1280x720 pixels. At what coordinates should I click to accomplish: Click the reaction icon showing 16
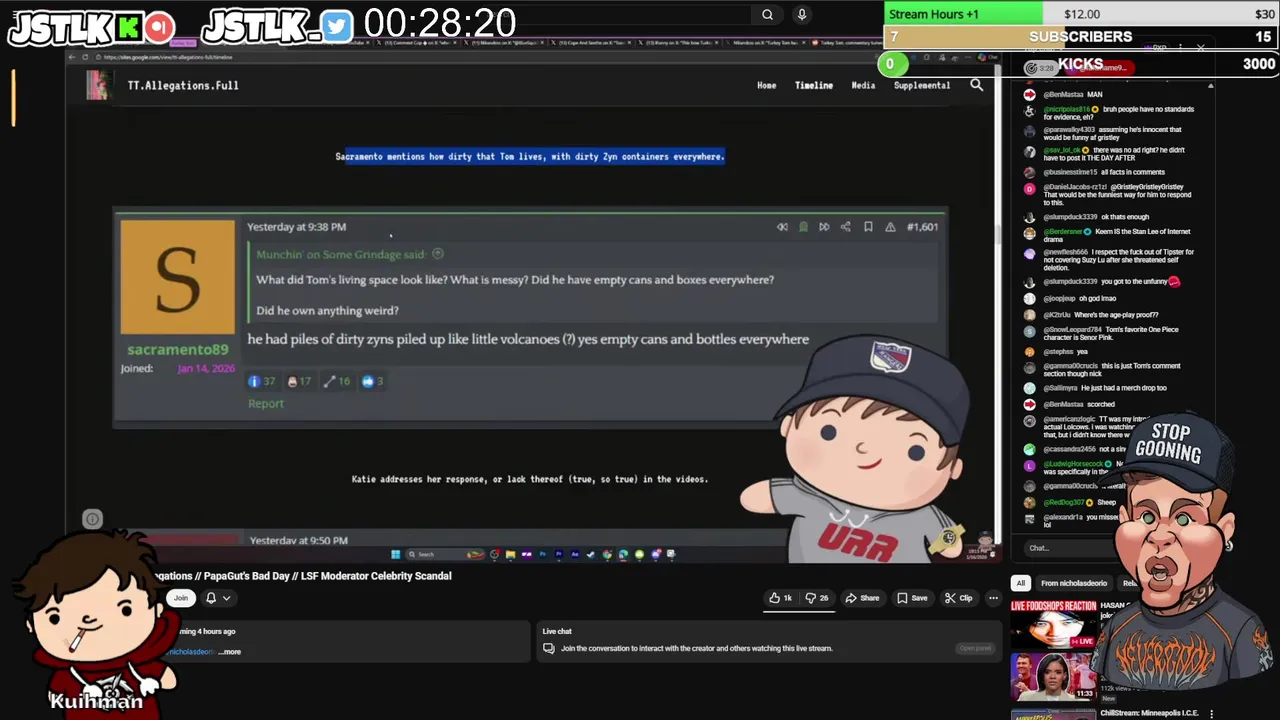[x=337, y=381]
